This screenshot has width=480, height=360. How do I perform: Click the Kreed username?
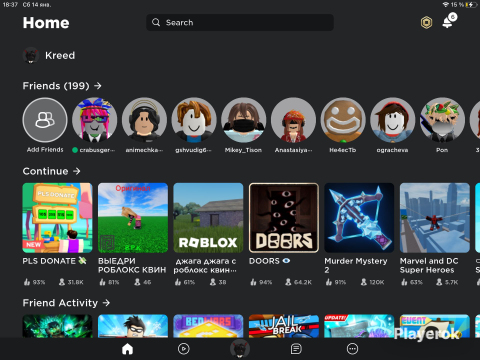pos(60,55)
